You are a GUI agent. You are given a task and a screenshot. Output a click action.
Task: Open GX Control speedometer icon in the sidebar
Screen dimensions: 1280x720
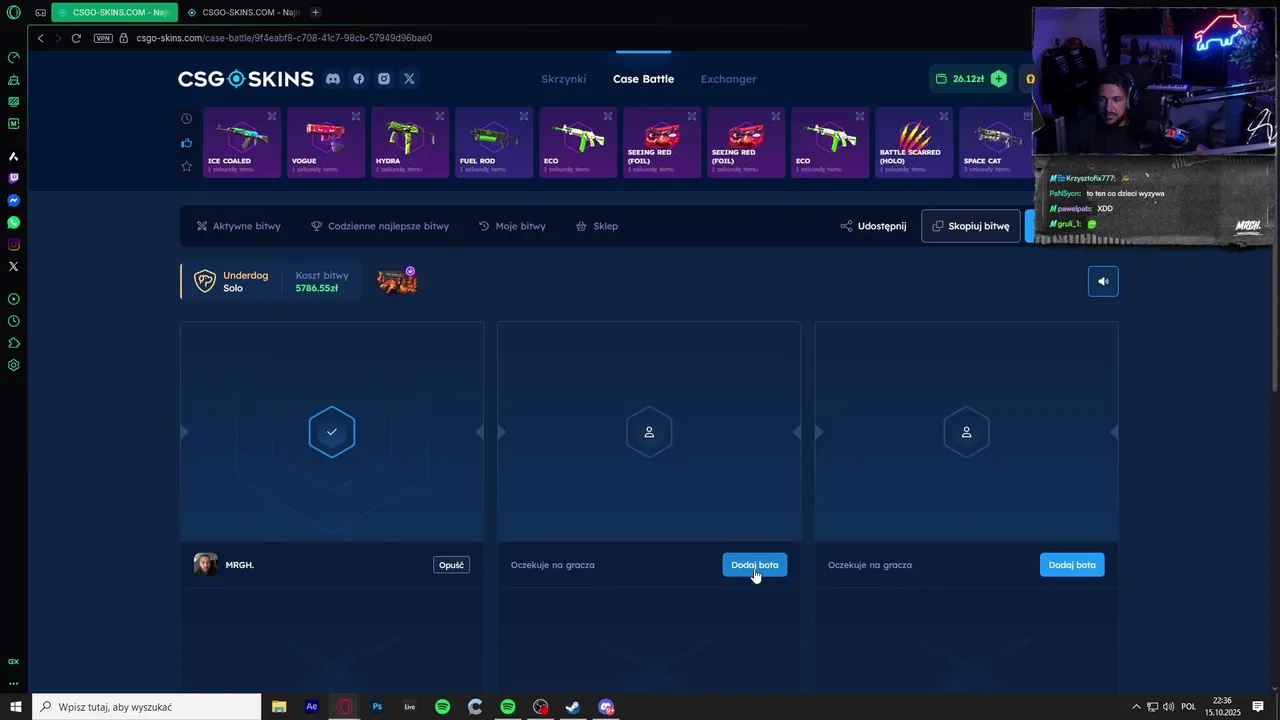click(x=14, y=57)
